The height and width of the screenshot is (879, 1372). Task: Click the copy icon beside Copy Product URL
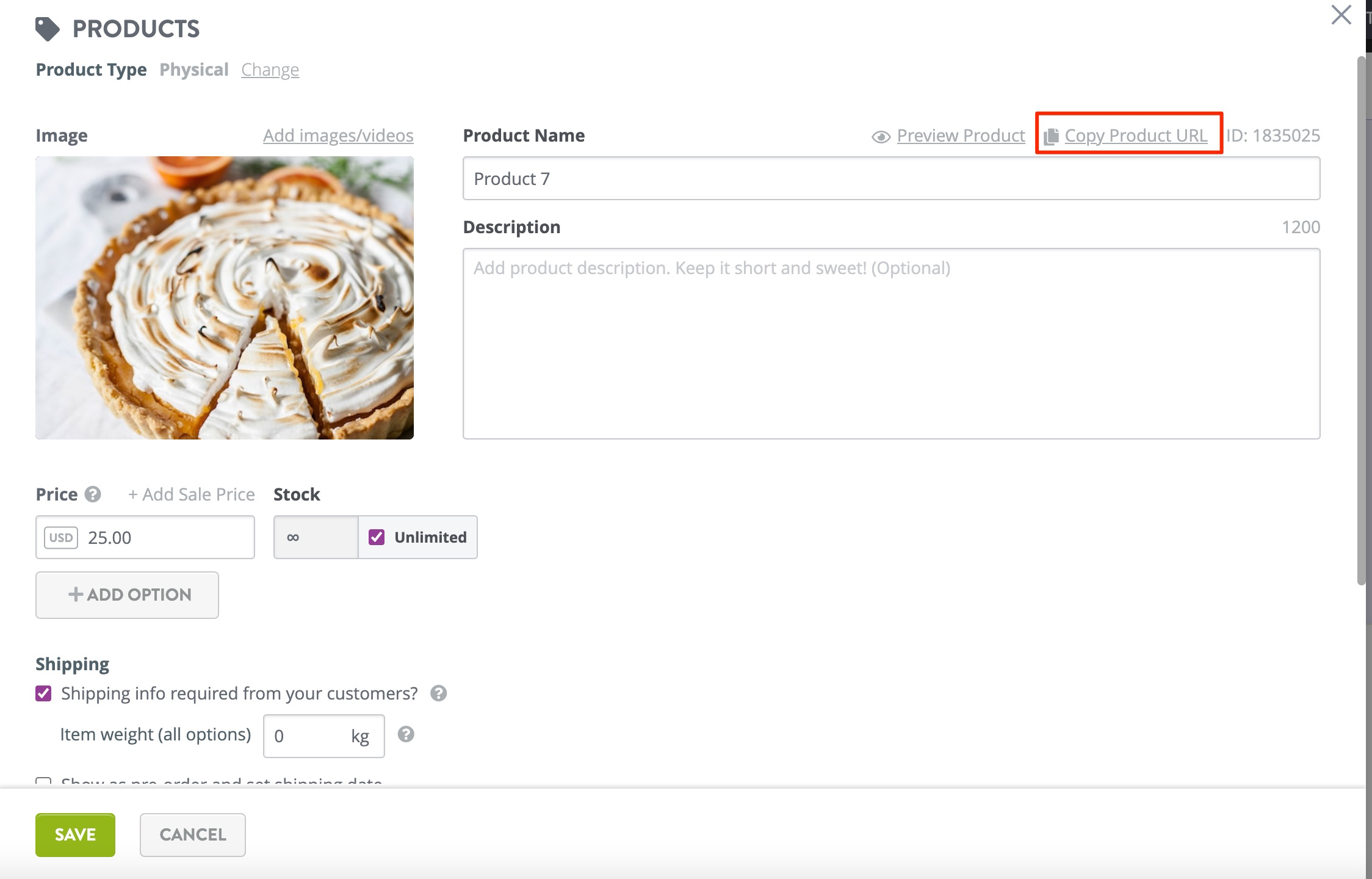pyautogui.click(x=1052, y=135)
